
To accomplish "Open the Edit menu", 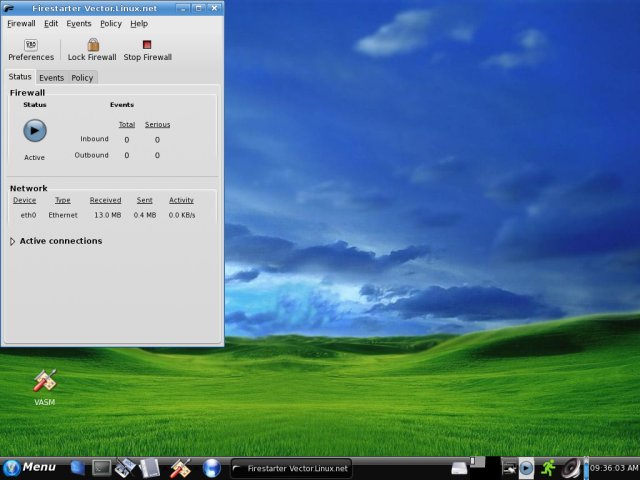I will coord(51,23).
